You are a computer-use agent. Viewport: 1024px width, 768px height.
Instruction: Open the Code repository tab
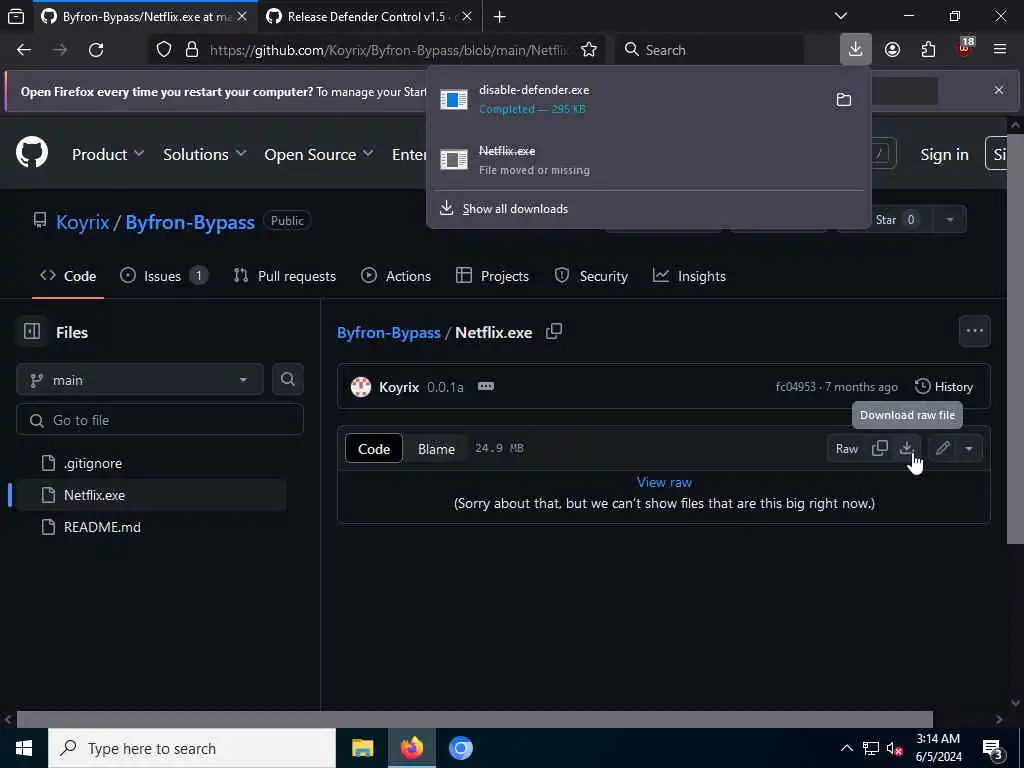(68, 276)
